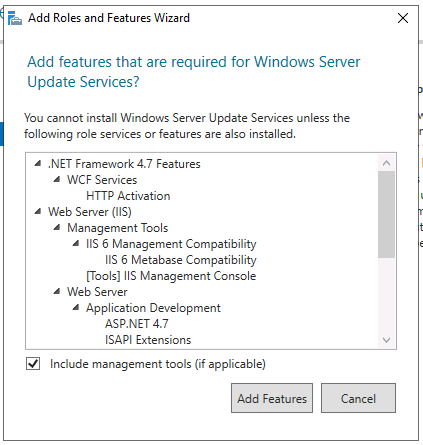Image resolution: width=423 pixels, height=445 pixels.
Task: Collapse the Web Server node
Action: [57, 291]
